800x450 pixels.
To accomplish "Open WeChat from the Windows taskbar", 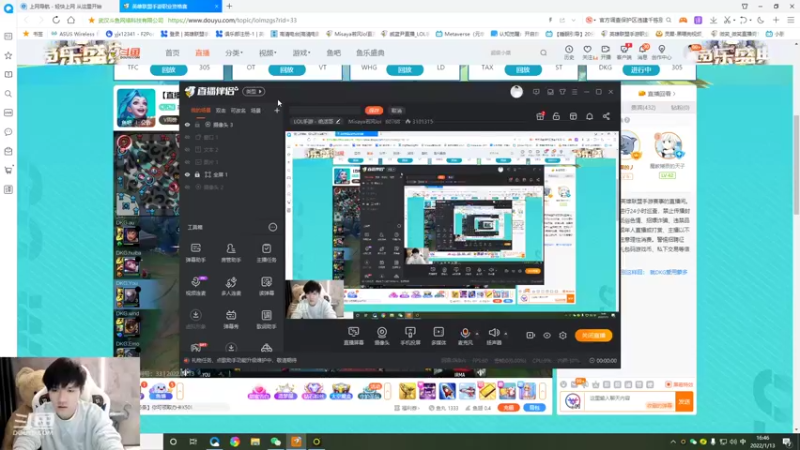I will tap(276, 441).
